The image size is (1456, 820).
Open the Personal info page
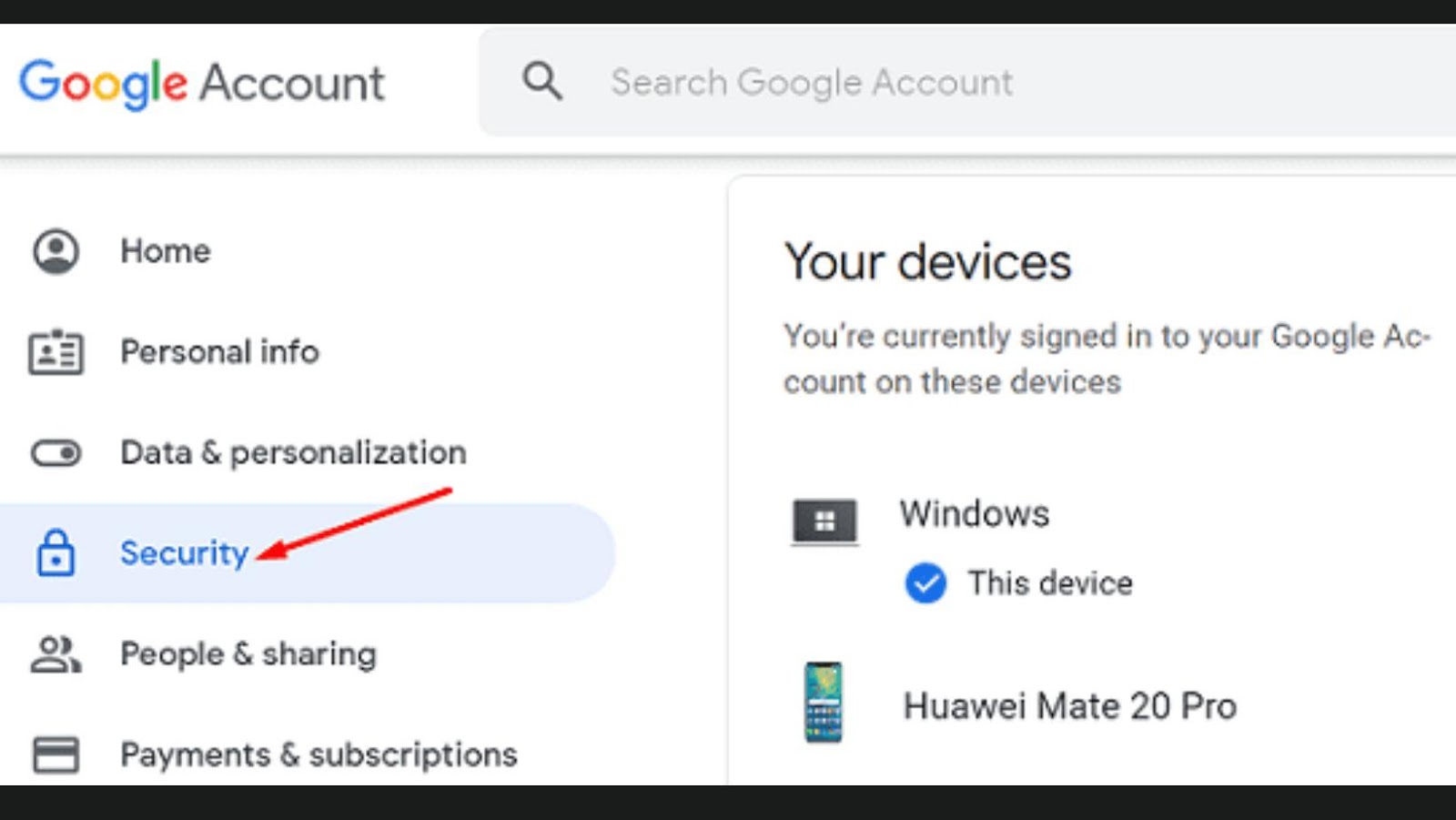[220, 352]
